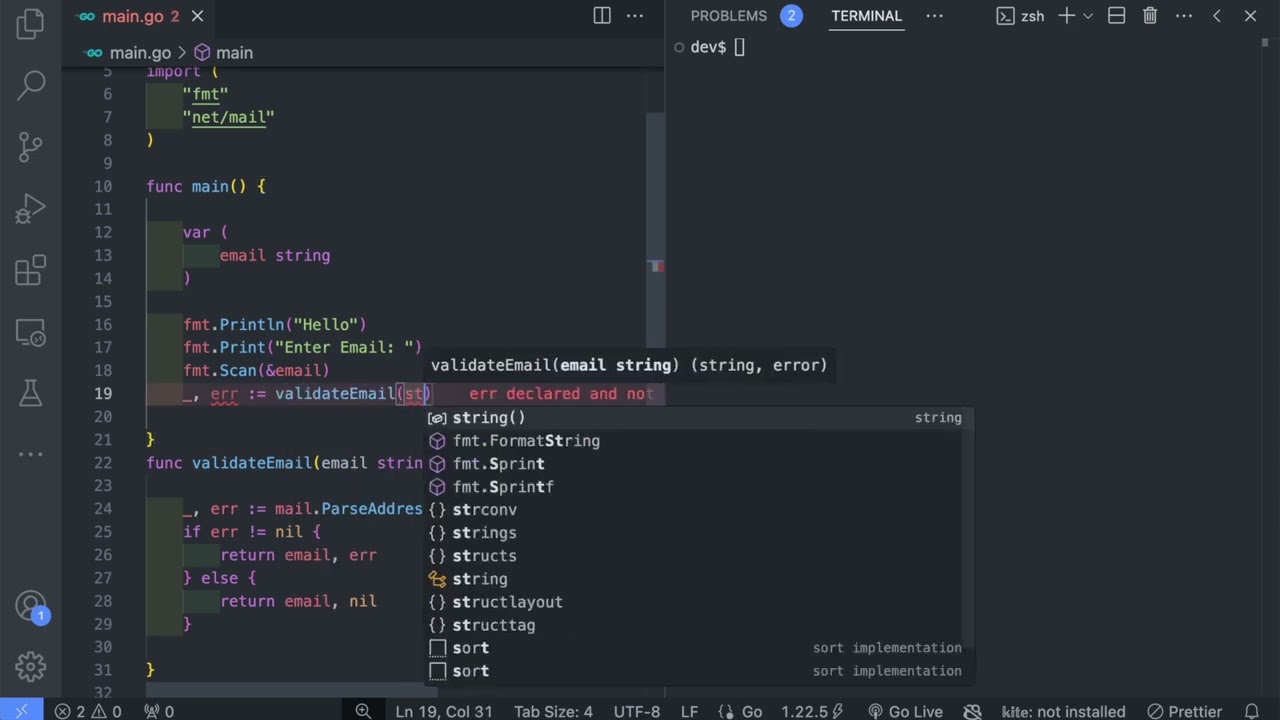The width and height of the screenshot is (1280, 720).
Task: Move panel with the left chevron
Action: pos(1217,16)
